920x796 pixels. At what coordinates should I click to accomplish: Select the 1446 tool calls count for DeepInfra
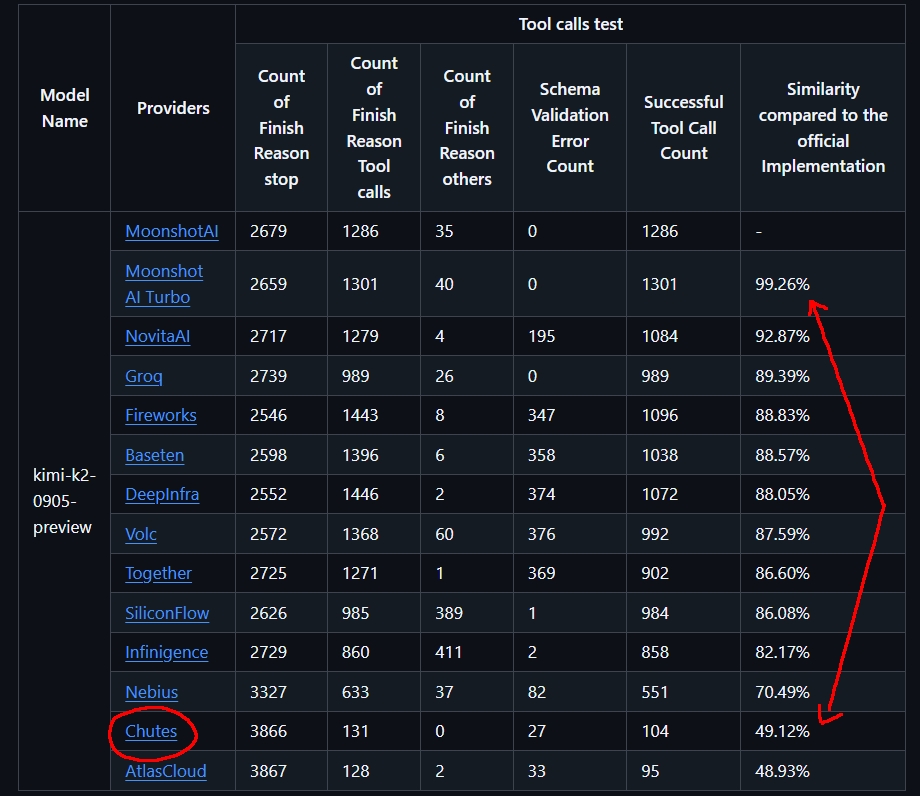coord(360,494)
